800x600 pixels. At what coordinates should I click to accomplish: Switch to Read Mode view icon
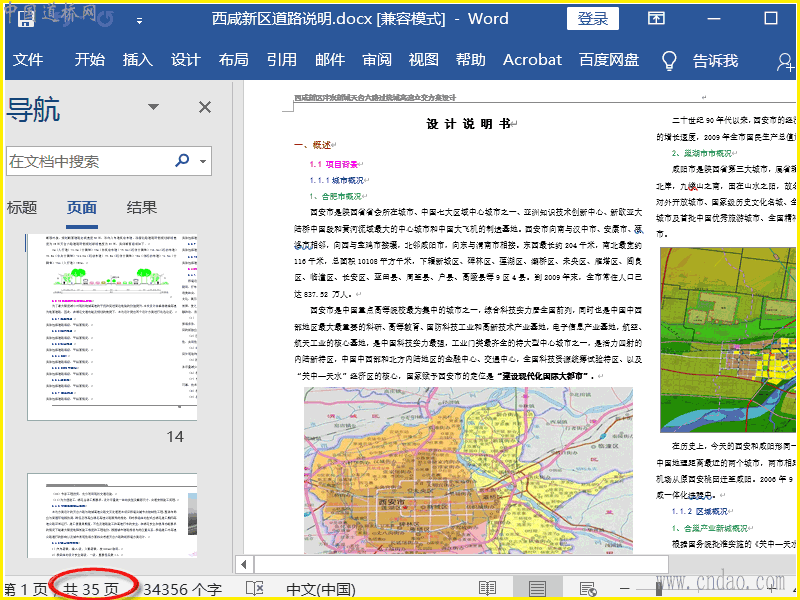487,589
